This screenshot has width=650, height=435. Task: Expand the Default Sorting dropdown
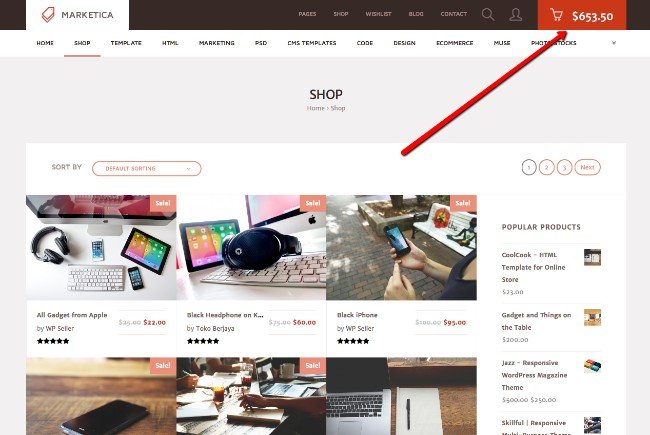tap(147, 168)
